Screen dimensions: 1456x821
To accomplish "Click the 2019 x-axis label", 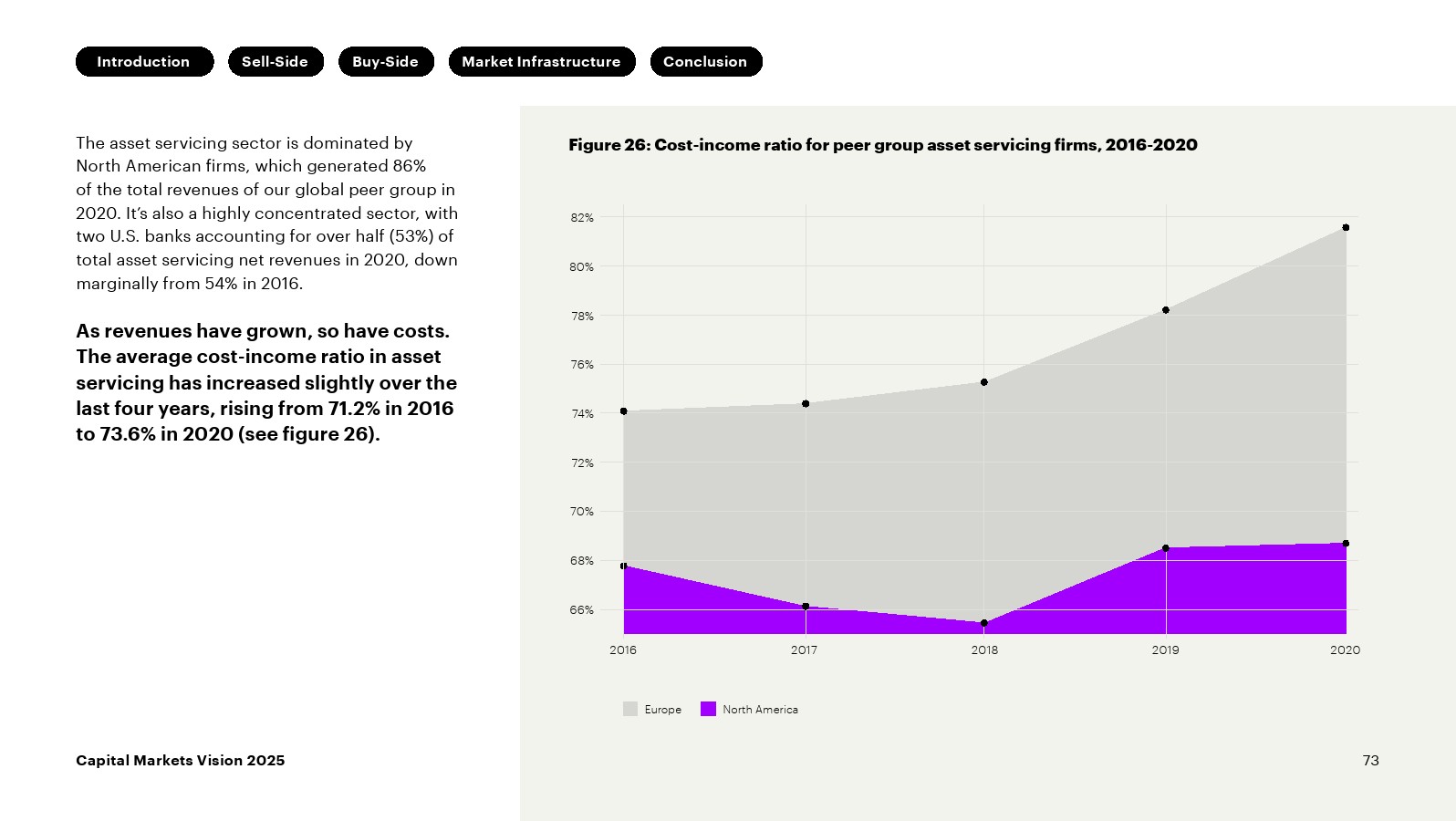I will click(x=1165, y=650).
